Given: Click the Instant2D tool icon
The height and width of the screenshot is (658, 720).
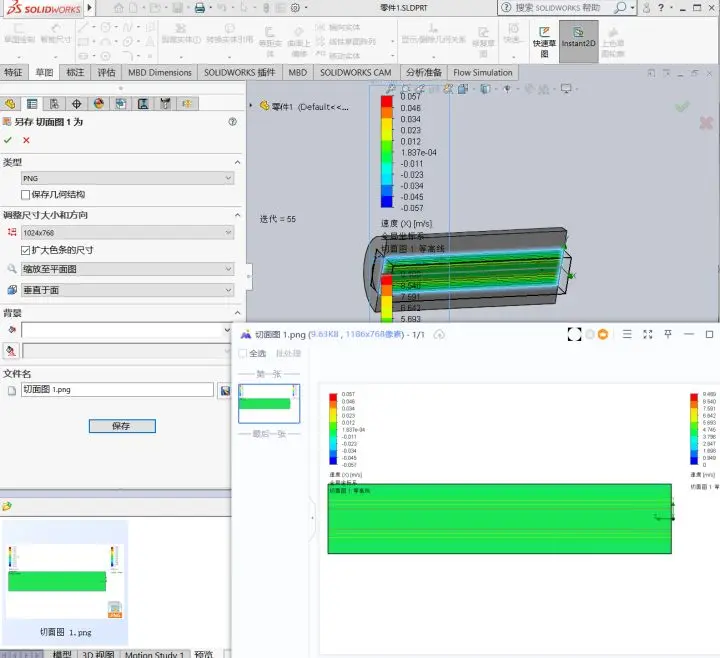Looking at the screenshot, I should pyautogui.click(x=579, y=39).
